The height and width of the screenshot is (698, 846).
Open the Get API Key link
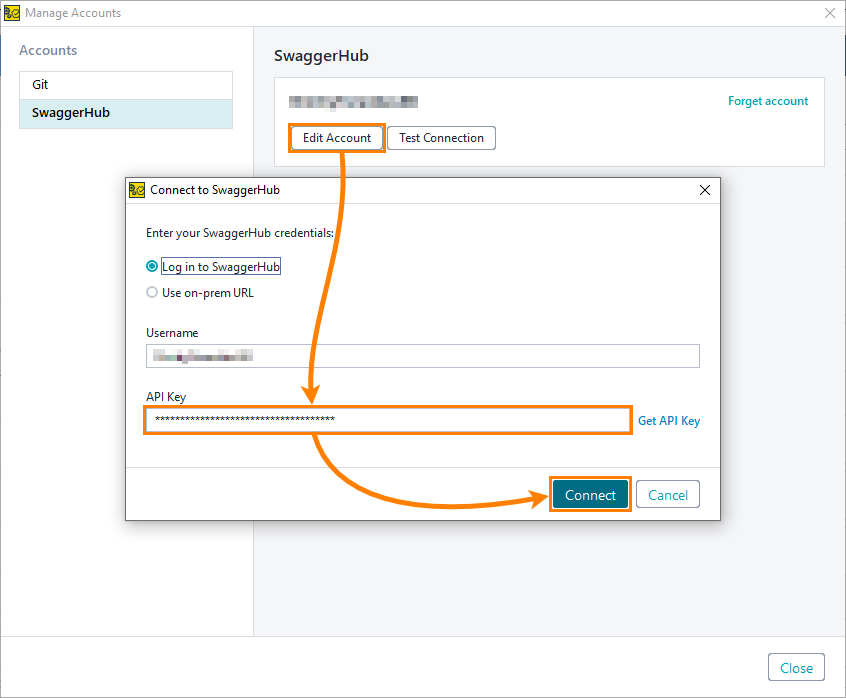[x=668, y=420]
